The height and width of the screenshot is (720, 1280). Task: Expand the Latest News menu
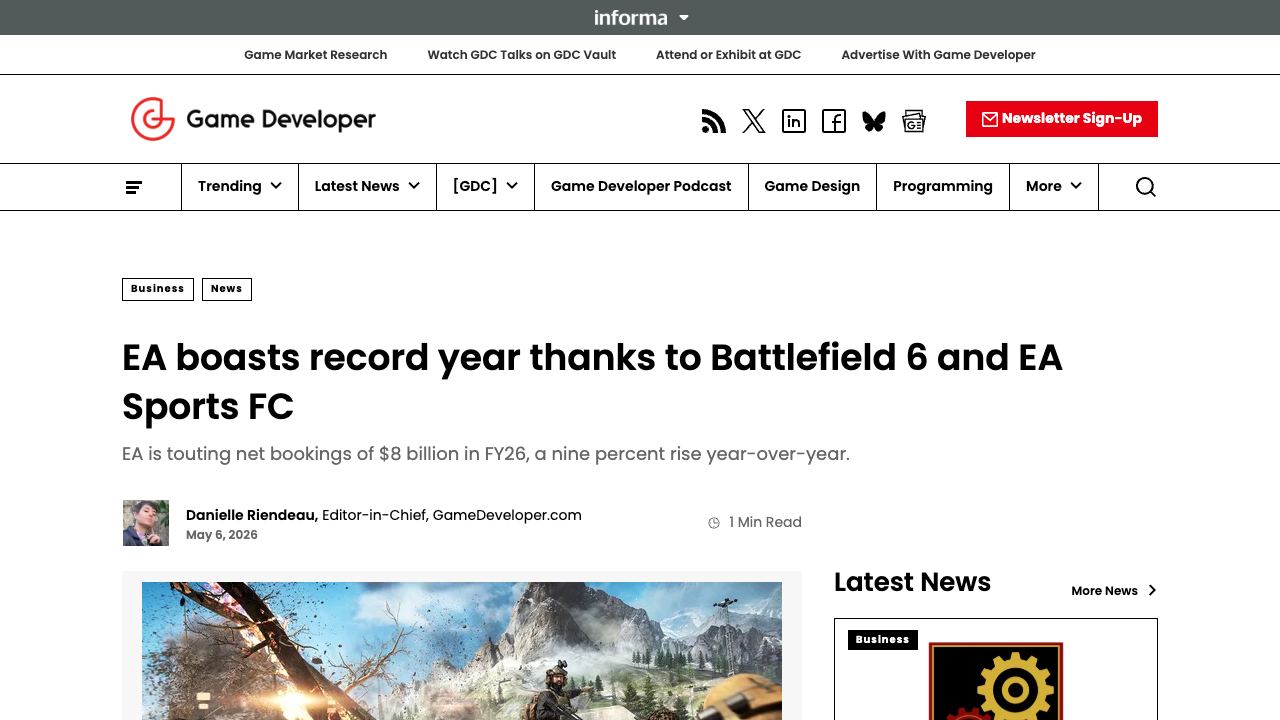367,187
